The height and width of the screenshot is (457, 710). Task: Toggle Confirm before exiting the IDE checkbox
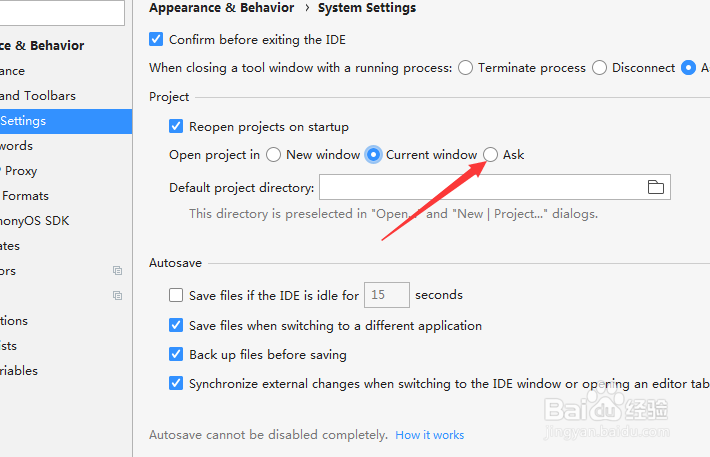(156, 40)
